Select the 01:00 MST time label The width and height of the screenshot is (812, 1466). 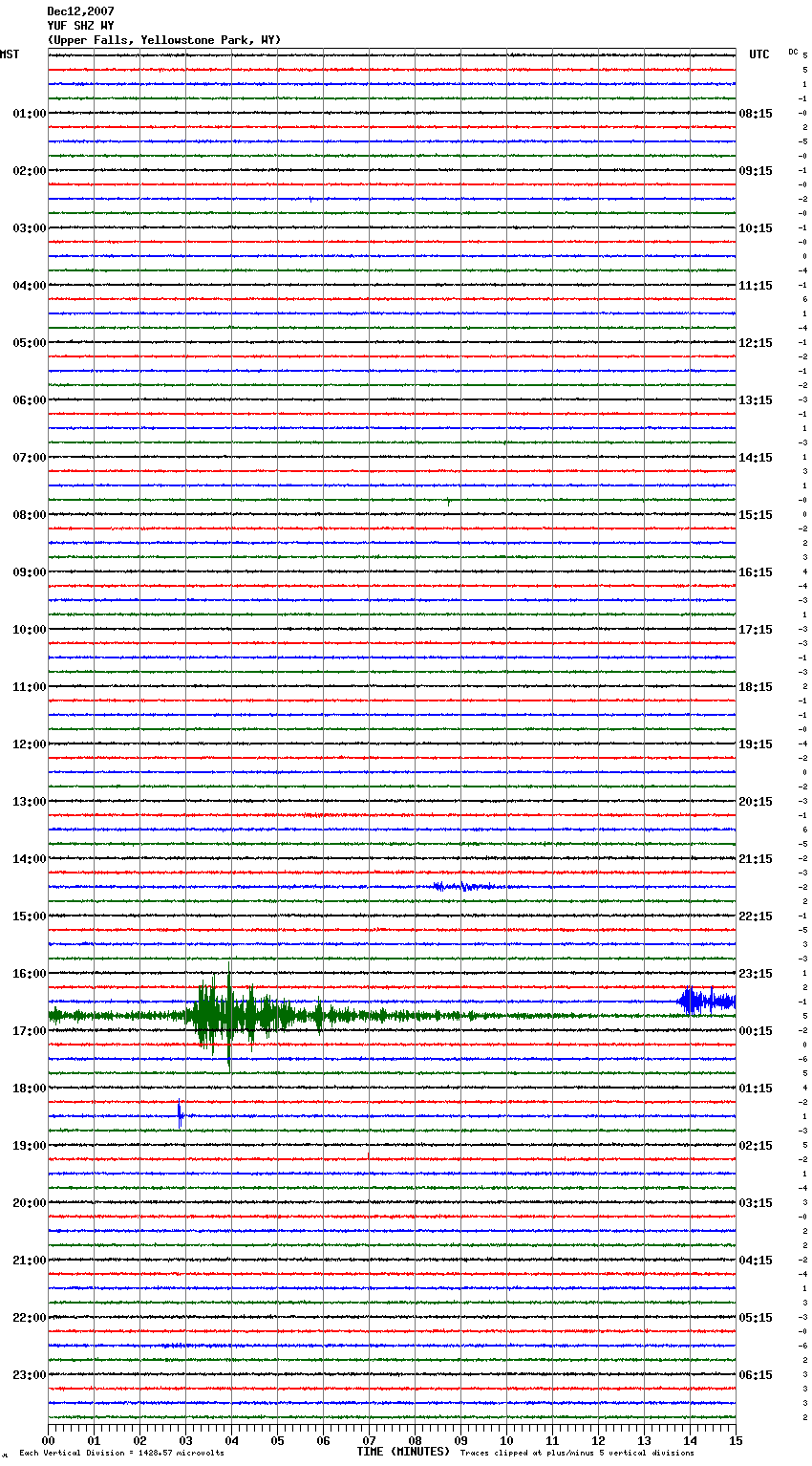[29, 114]
